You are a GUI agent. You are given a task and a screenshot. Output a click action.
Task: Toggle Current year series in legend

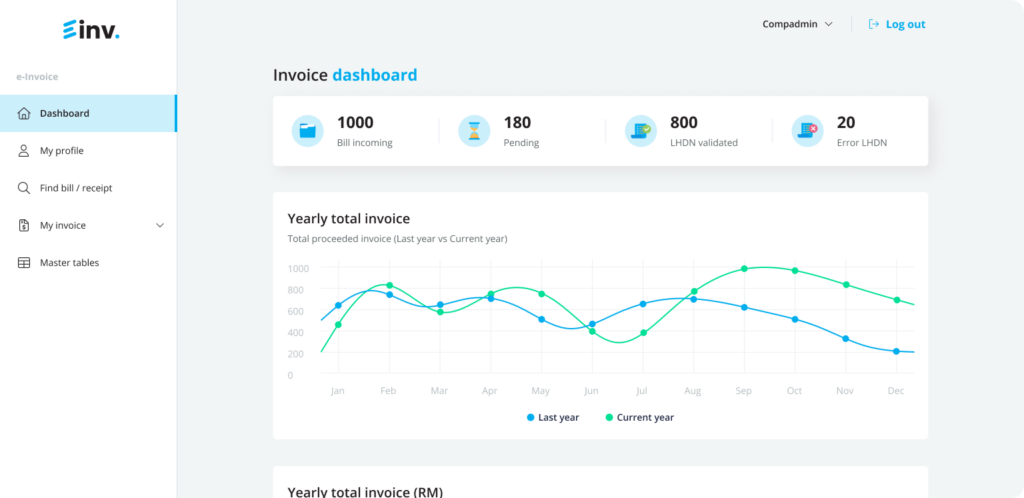(x=640, y=417)
